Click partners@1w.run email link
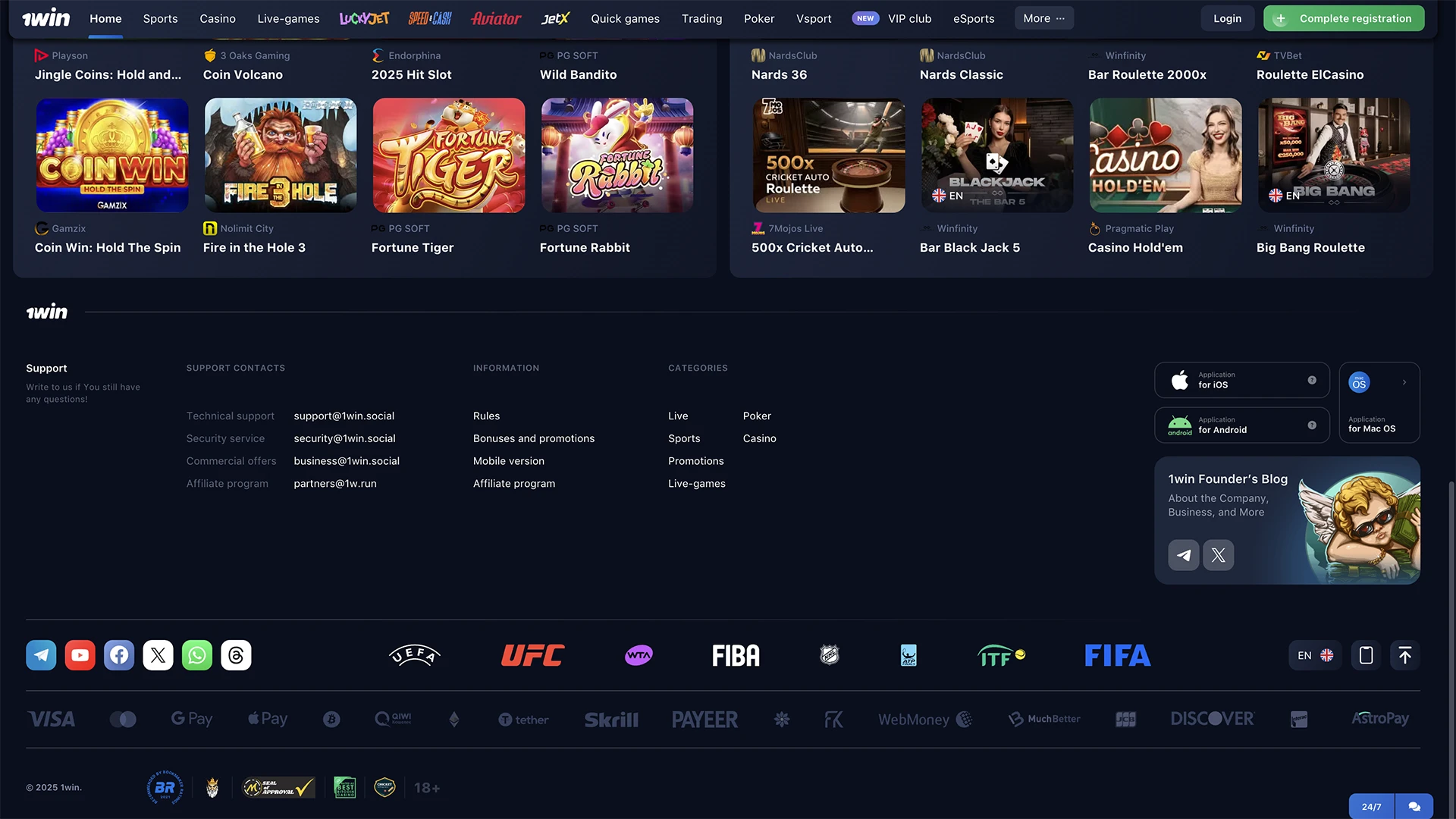 click(335, 484)
